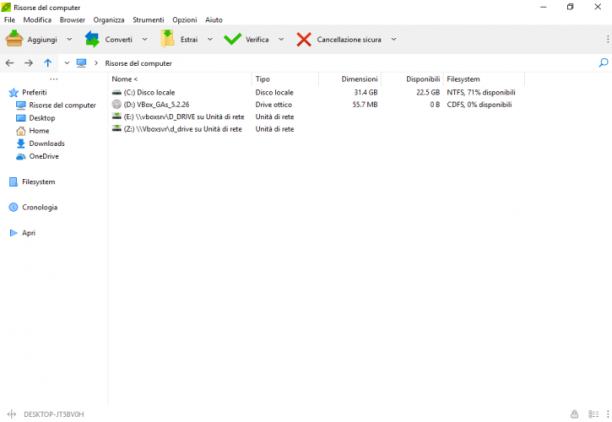Select Risorse del computer in the sidebar
612x422 pixels.
(62, 105)
